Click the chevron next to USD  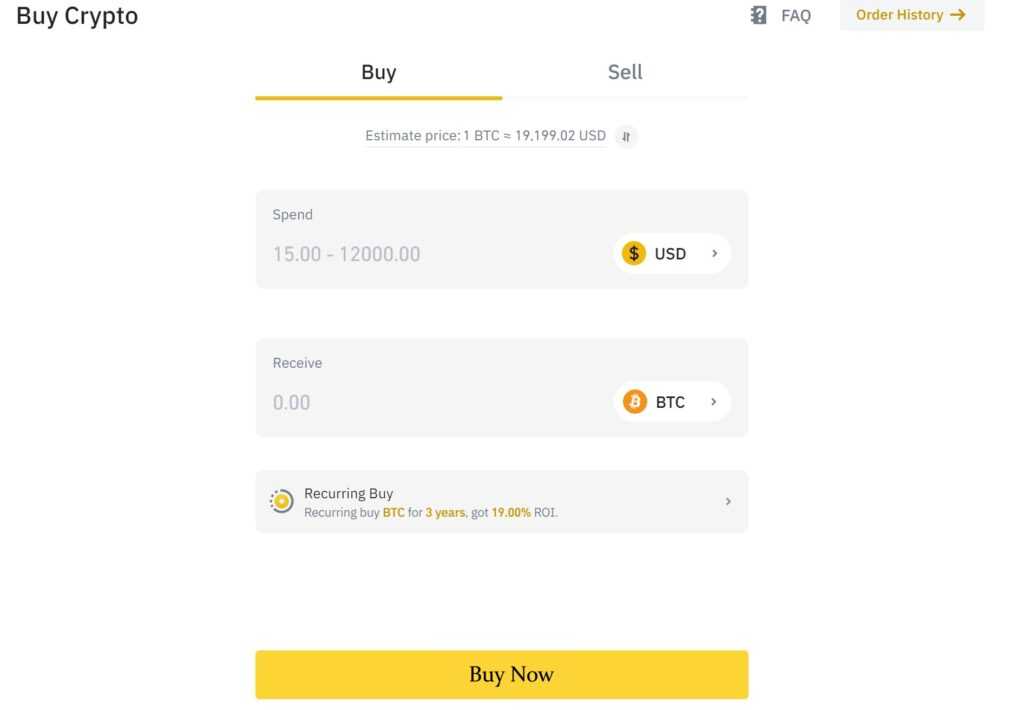[x=714, y=253]
